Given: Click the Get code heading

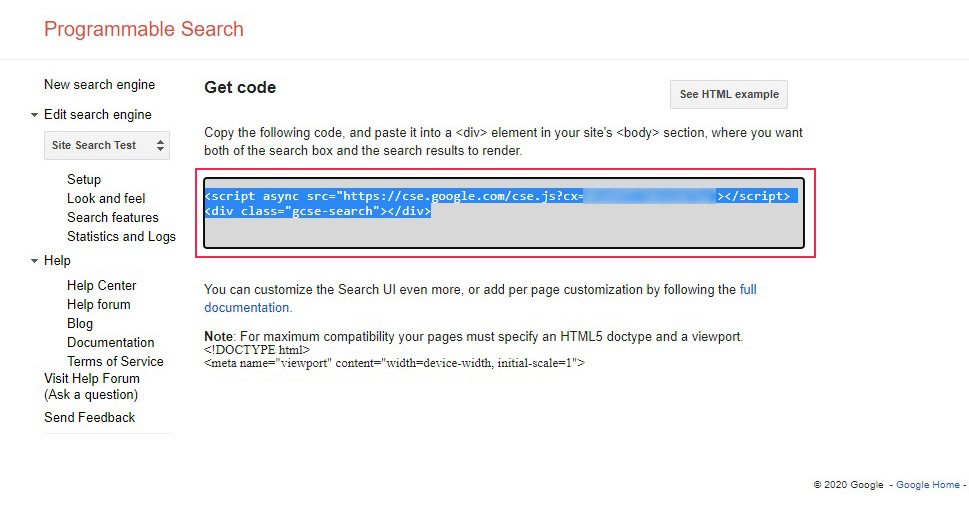Looking at the screenshot, I should [x=240, y=88].
